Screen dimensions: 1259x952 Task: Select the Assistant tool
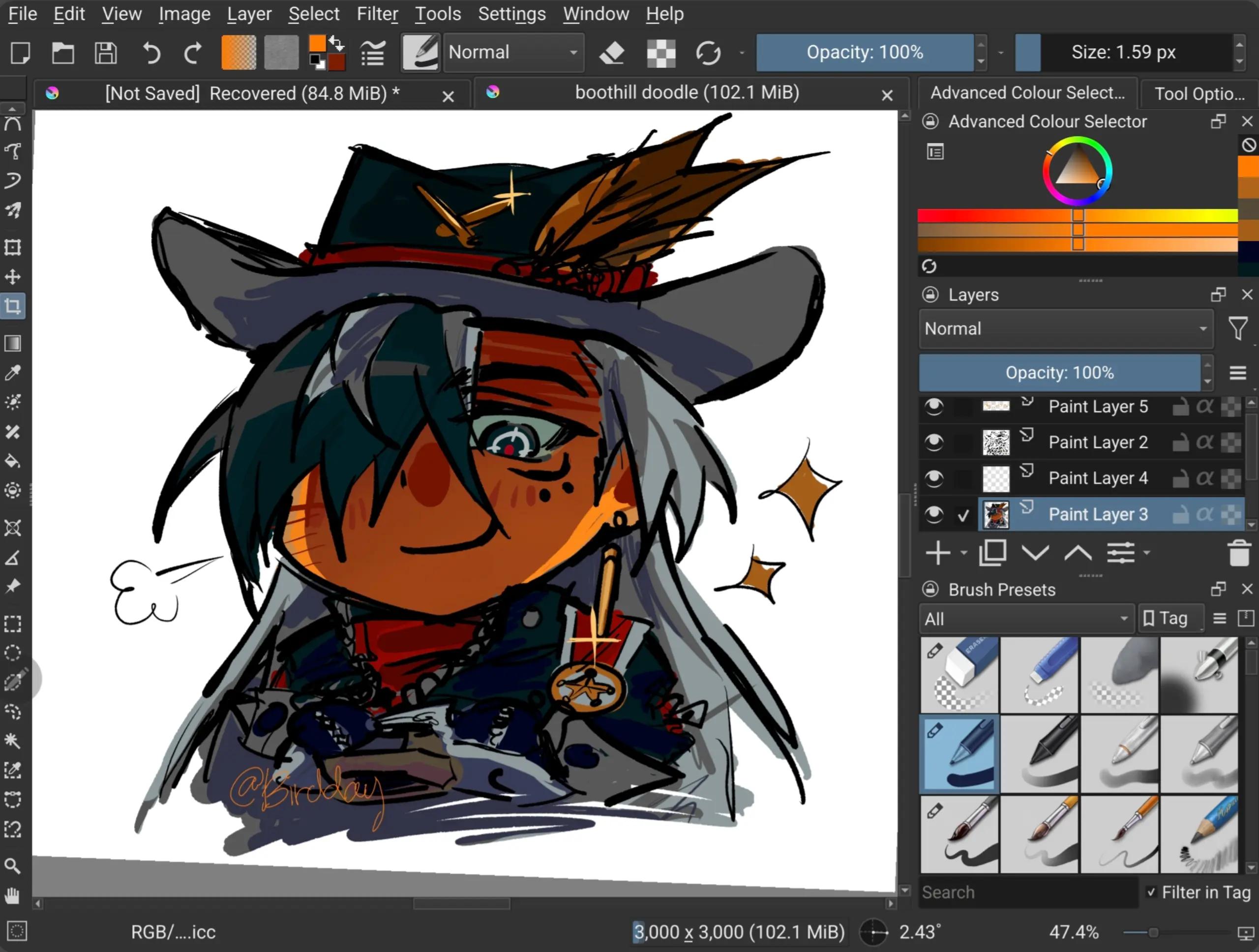[x=13, y=528]
